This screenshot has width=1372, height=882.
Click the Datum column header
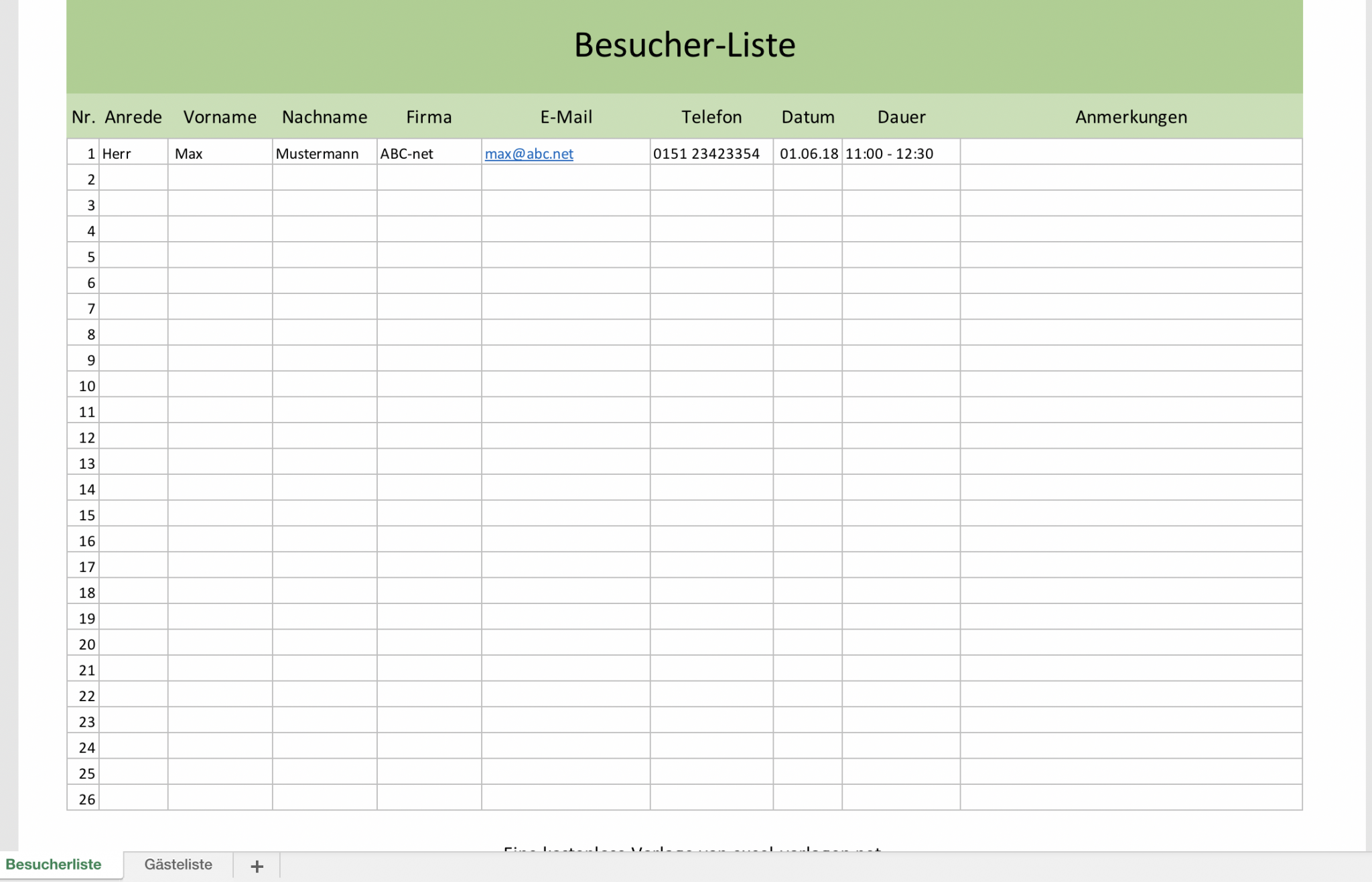point(807,117)
